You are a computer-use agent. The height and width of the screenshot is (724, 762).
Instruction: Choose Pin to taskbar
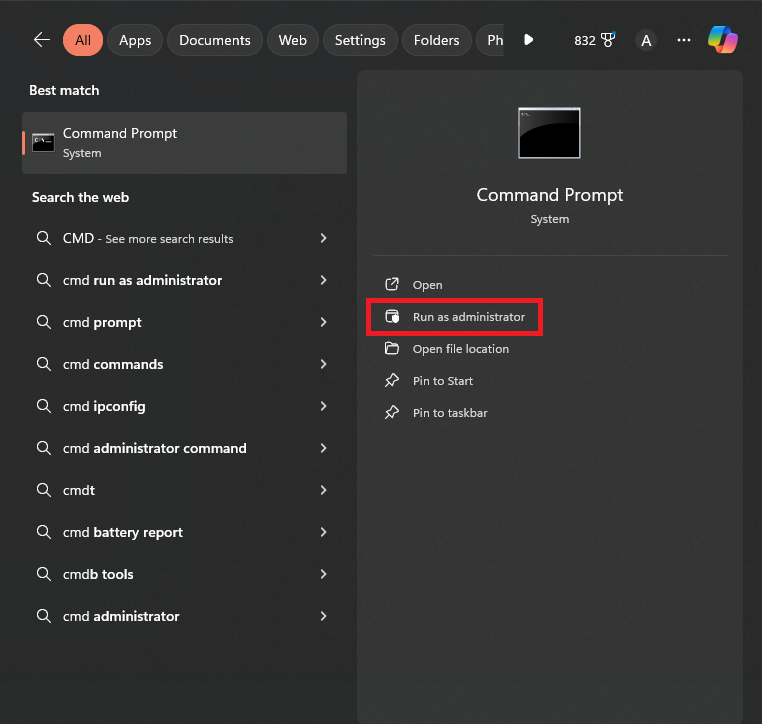click(450, 413)
